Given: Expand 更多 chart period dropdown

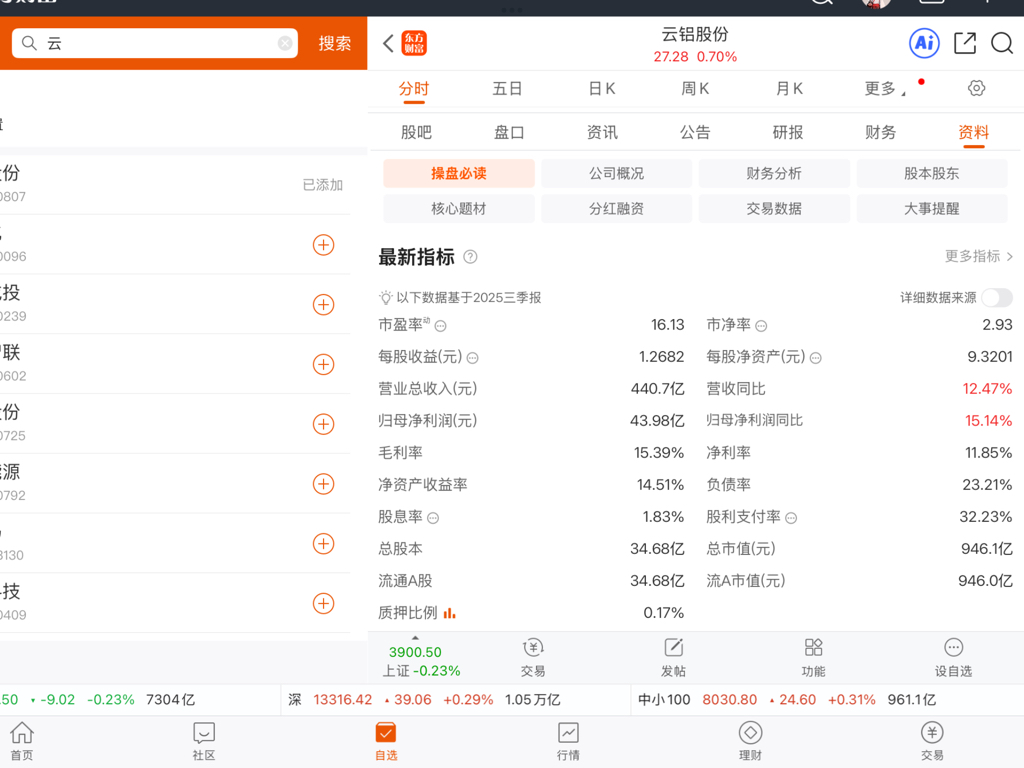Looking at the screenshot, I should [885, 89].
